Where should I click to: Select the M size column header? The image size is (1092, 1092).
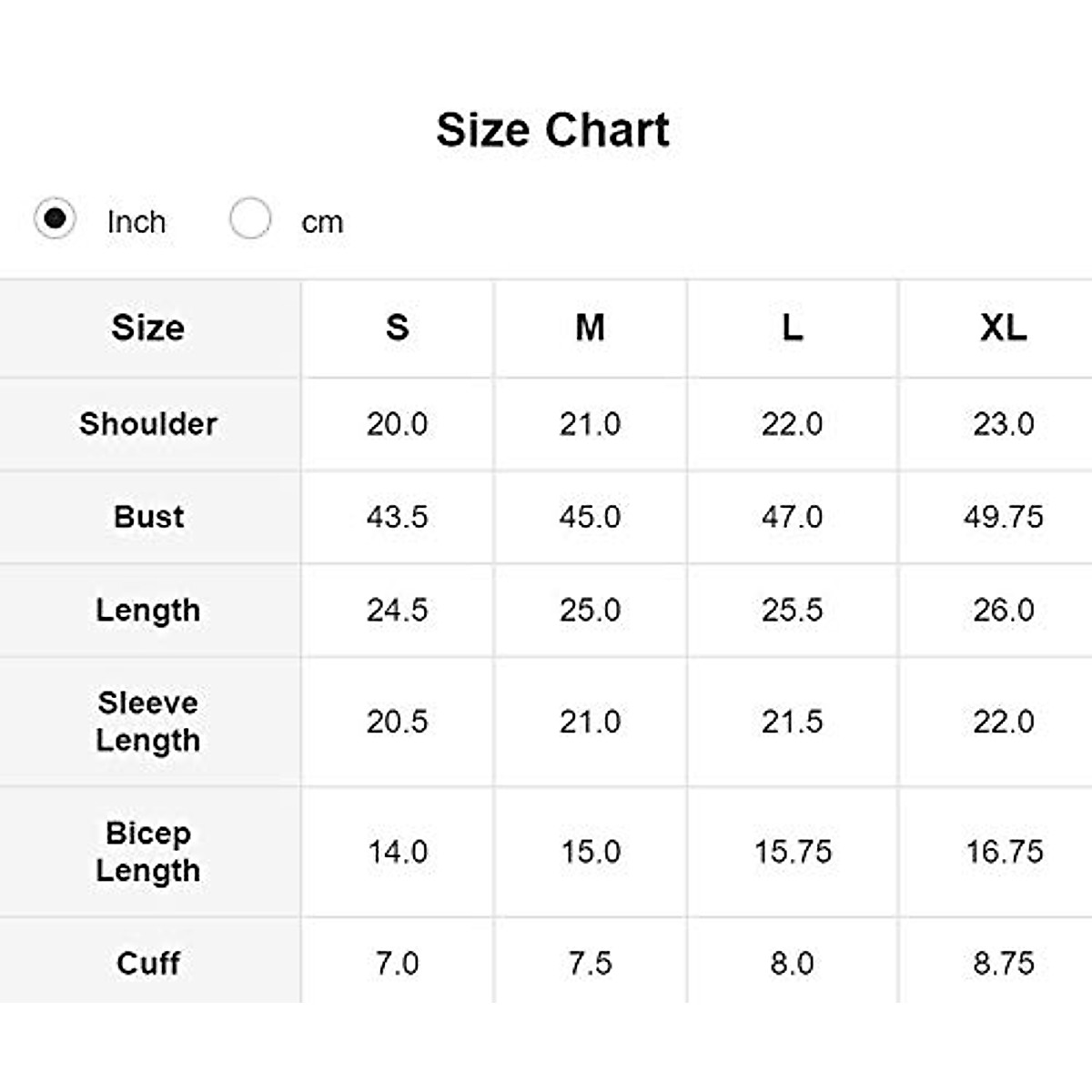[590, 327]
